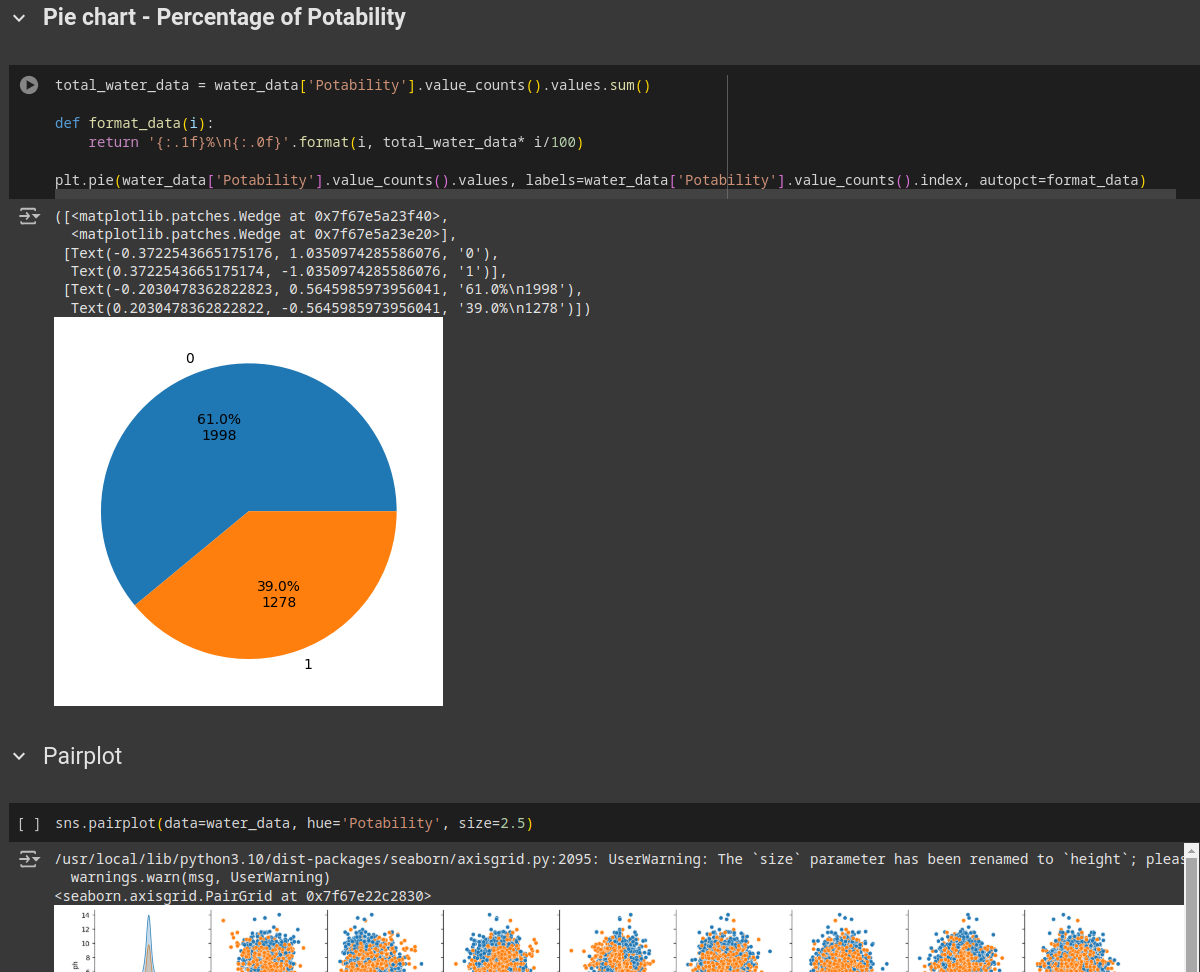The image size is (1200, 972).
Task: Click the play icon on the executed cell
Action: point(29,85)
